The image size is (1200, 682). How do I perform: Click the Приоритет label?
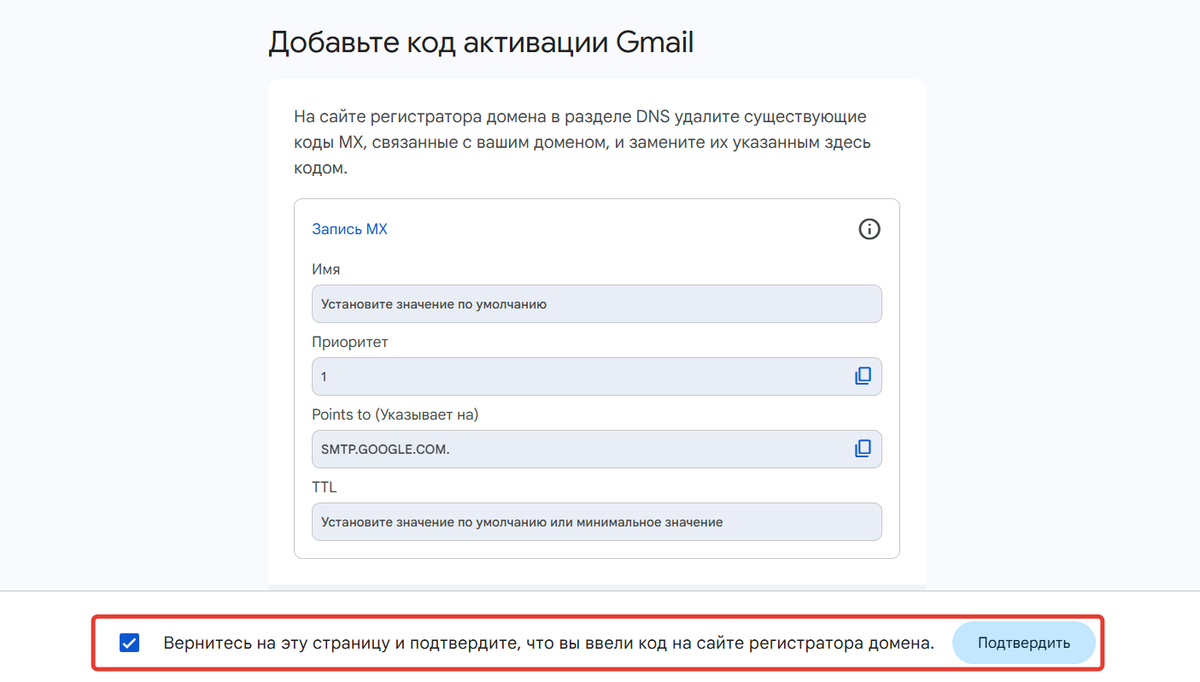[x=350, y=342]
